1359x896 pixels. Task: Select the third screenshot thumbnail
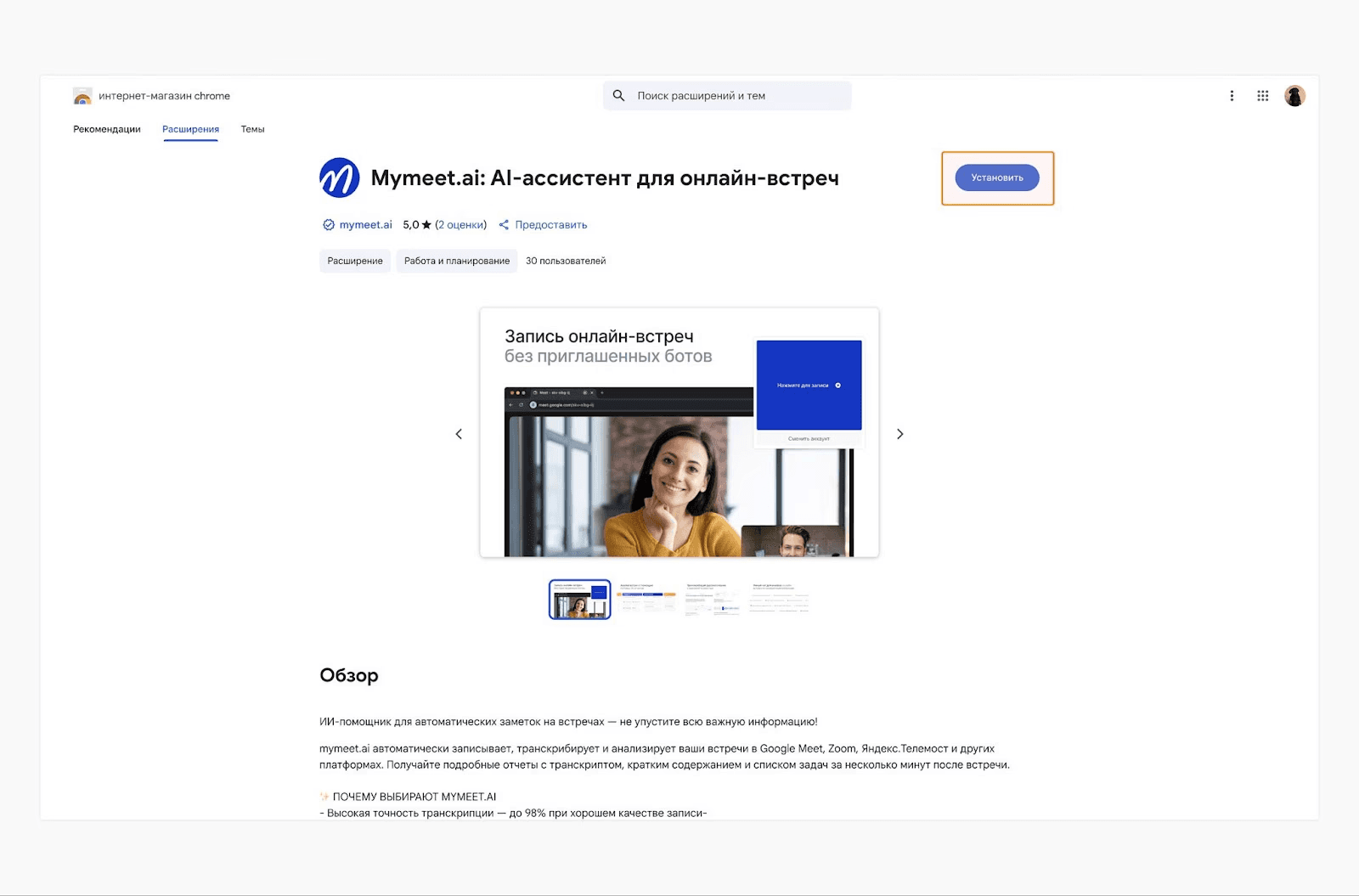click(x=713, y=600)
